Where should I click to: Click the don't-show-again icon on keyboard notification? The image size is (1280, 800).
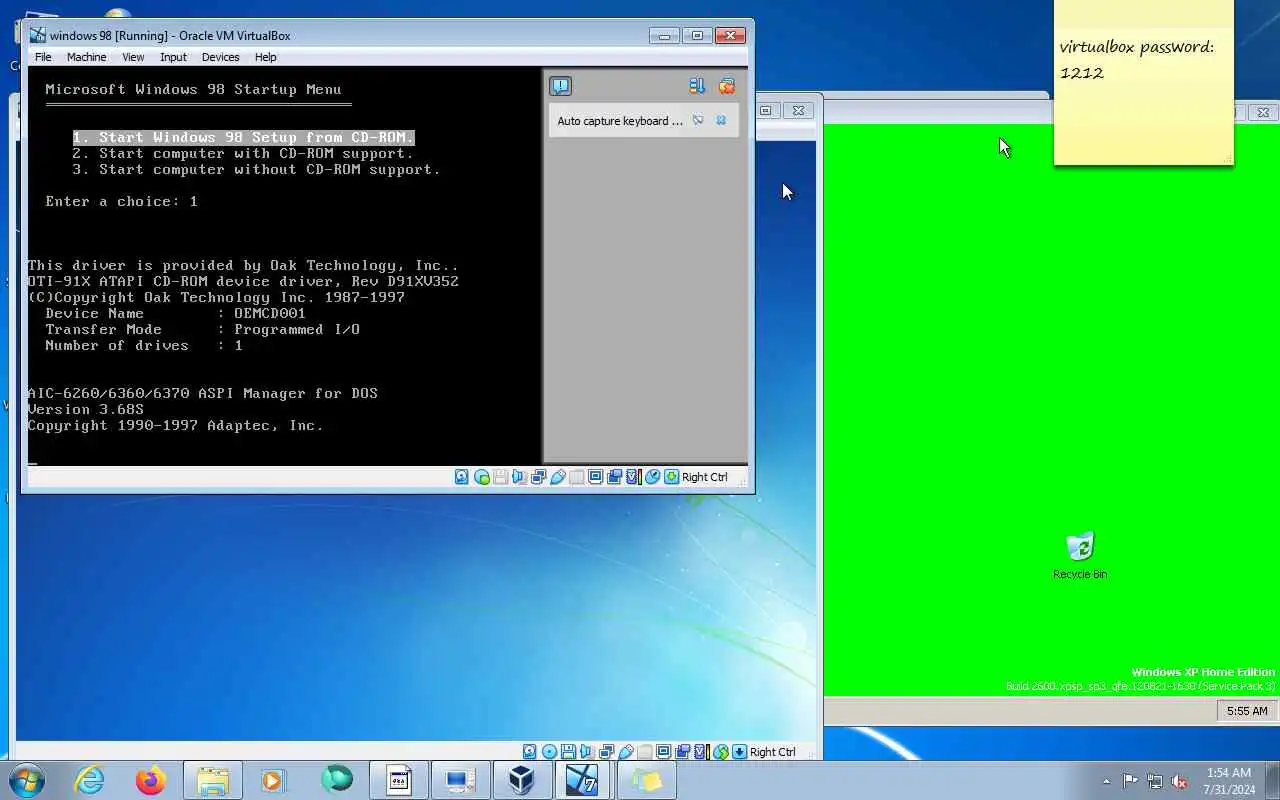pyautogui.click(x=698, y=121)
